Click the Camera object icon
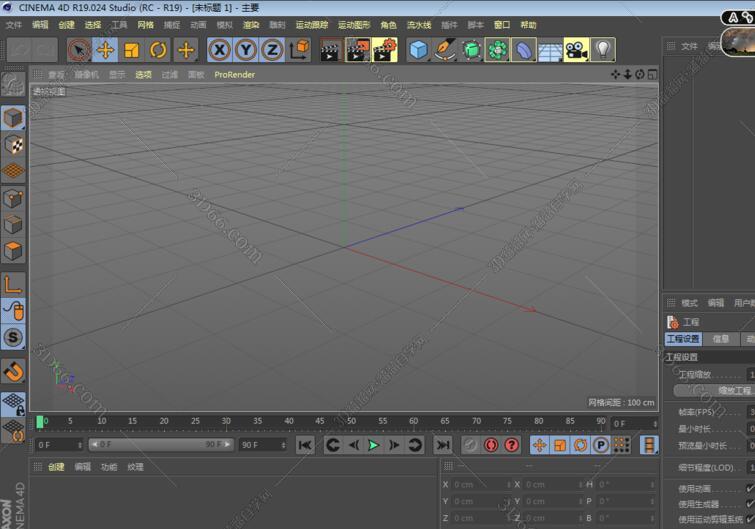 click(575, 50)
